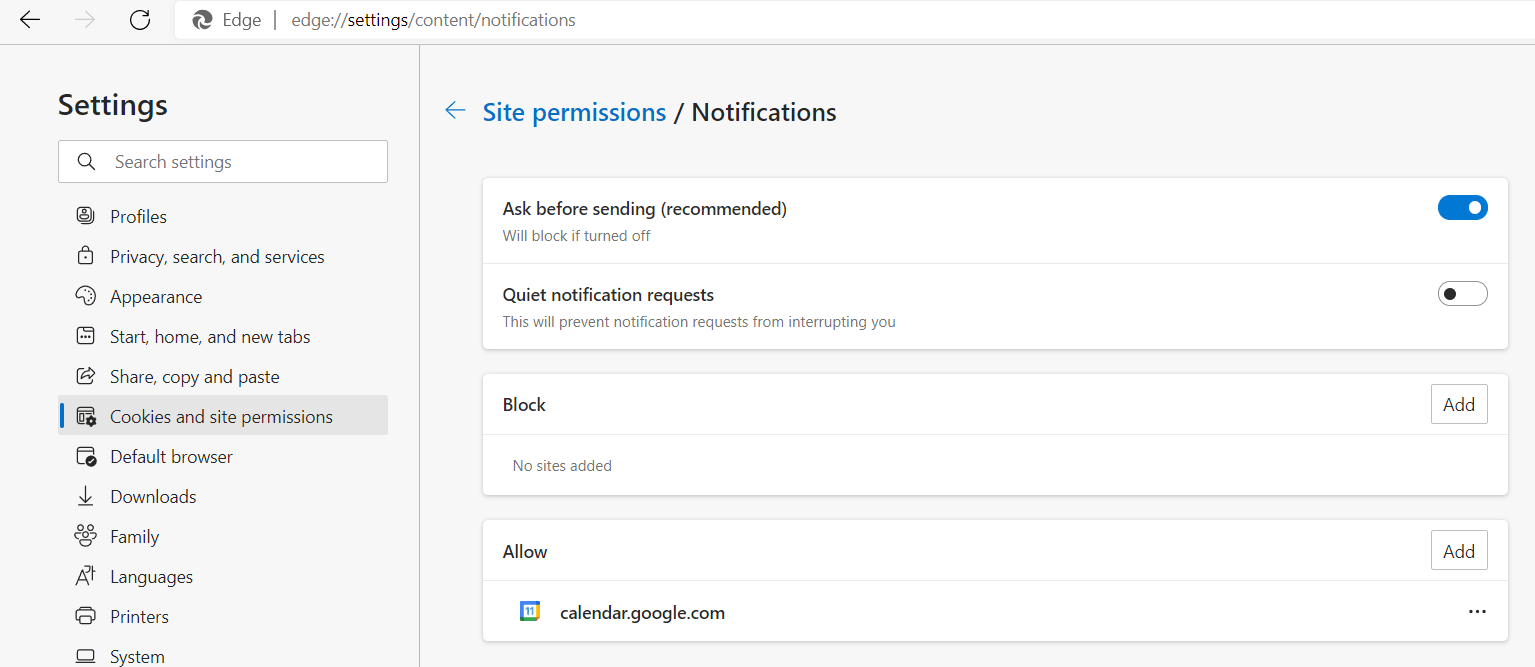
Task: Open more actions for calendar.google.com
Action: (1477, 612)
